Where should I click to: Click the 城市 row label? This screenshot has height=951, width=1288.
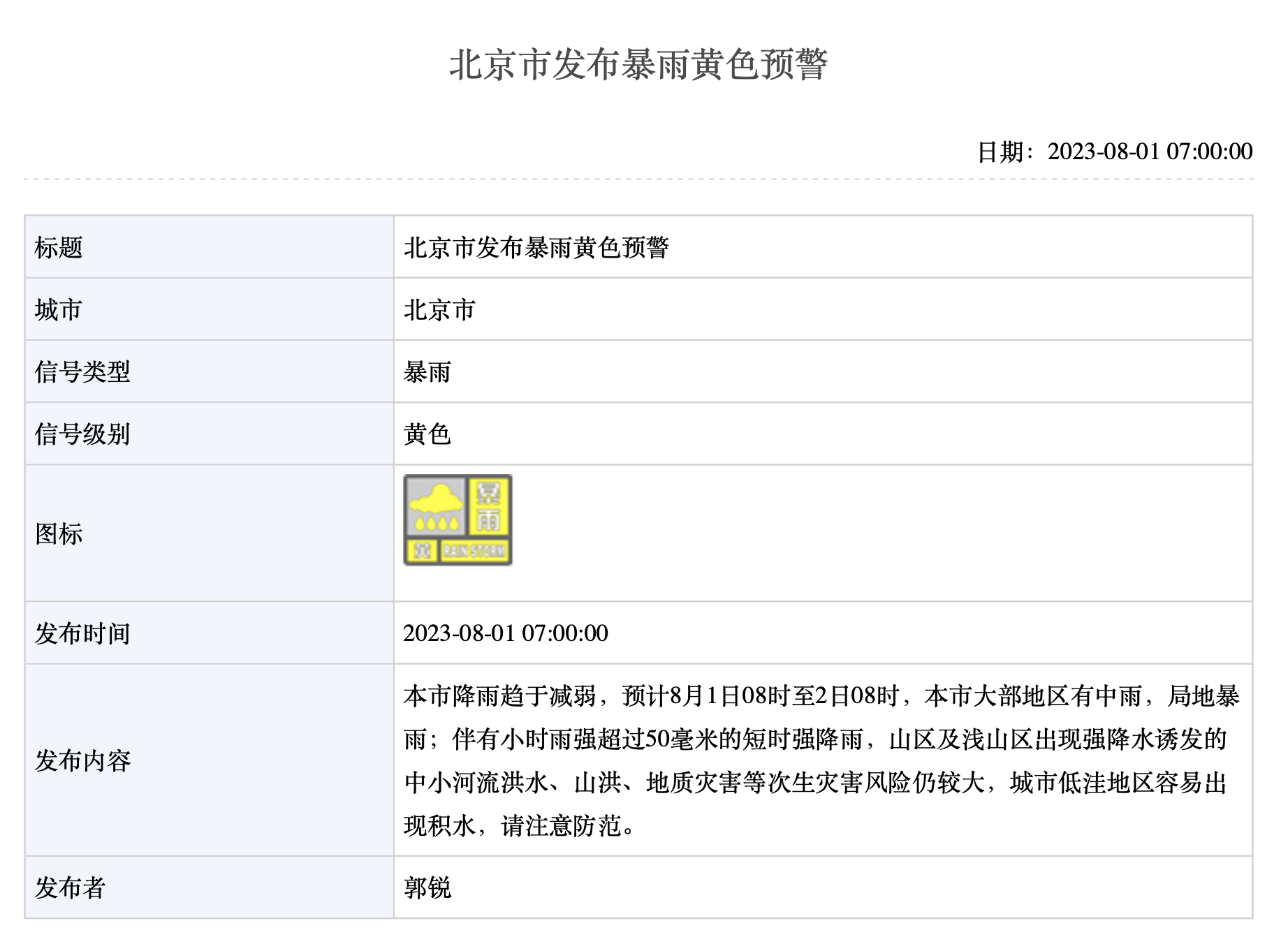[59, 310]
